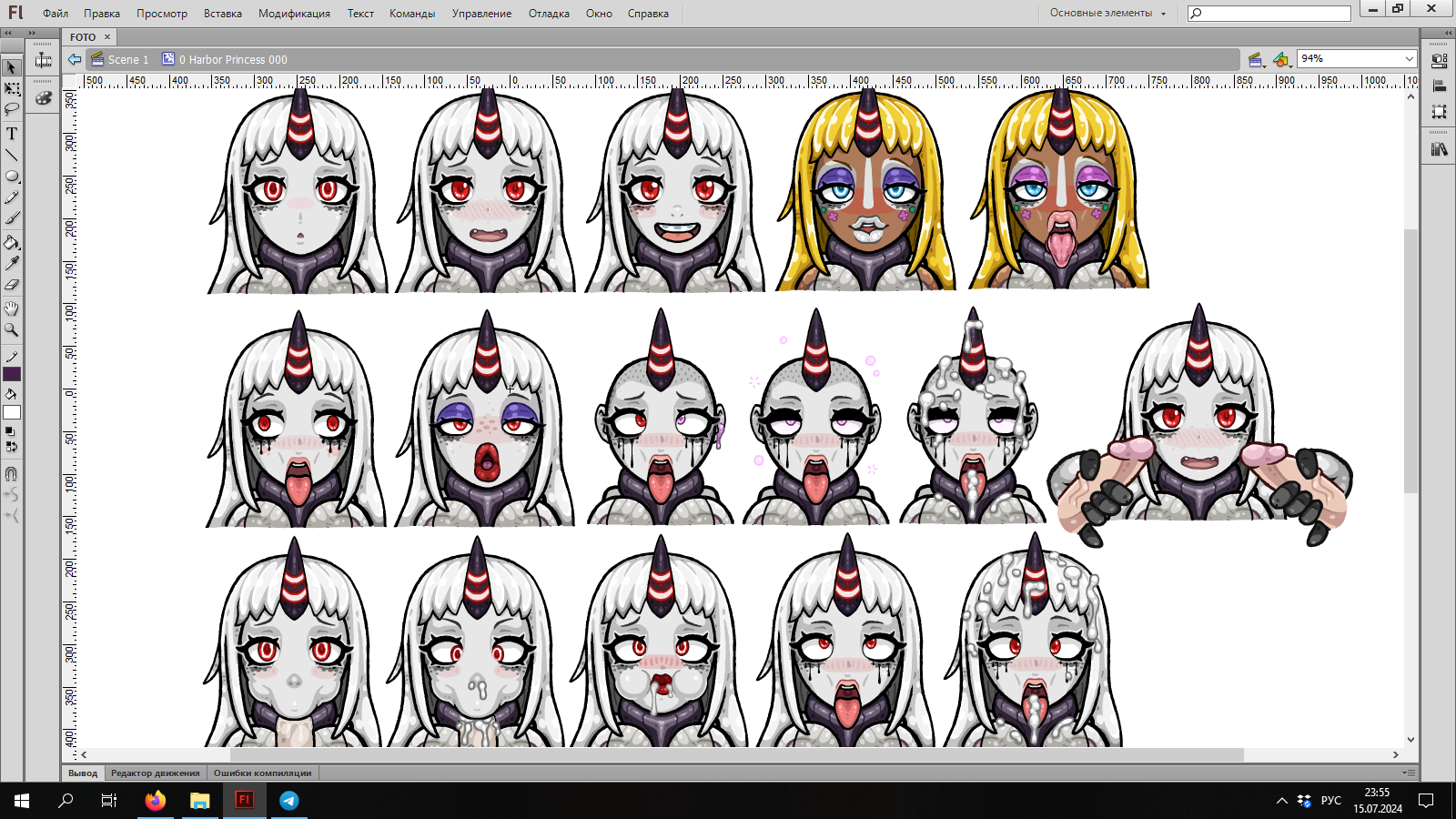1456x819 pixels.
Task: Click the 0 Harbor Princess 000 breadcrumb
Action: [x=225, y=60]
